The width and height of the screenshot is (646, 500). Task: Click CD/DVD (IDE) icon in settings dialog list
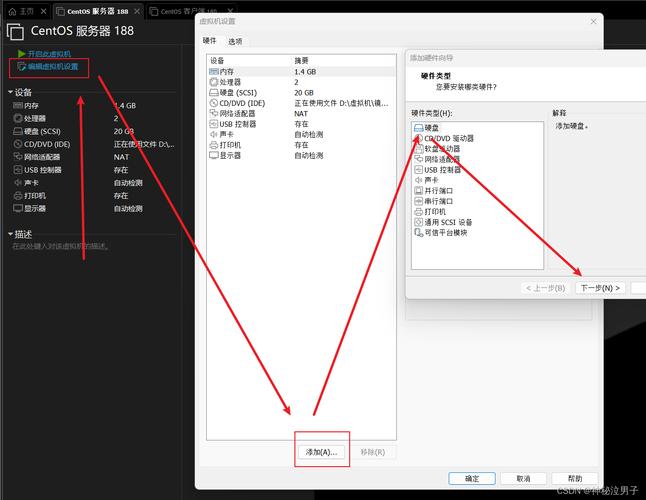pos(214,103)
